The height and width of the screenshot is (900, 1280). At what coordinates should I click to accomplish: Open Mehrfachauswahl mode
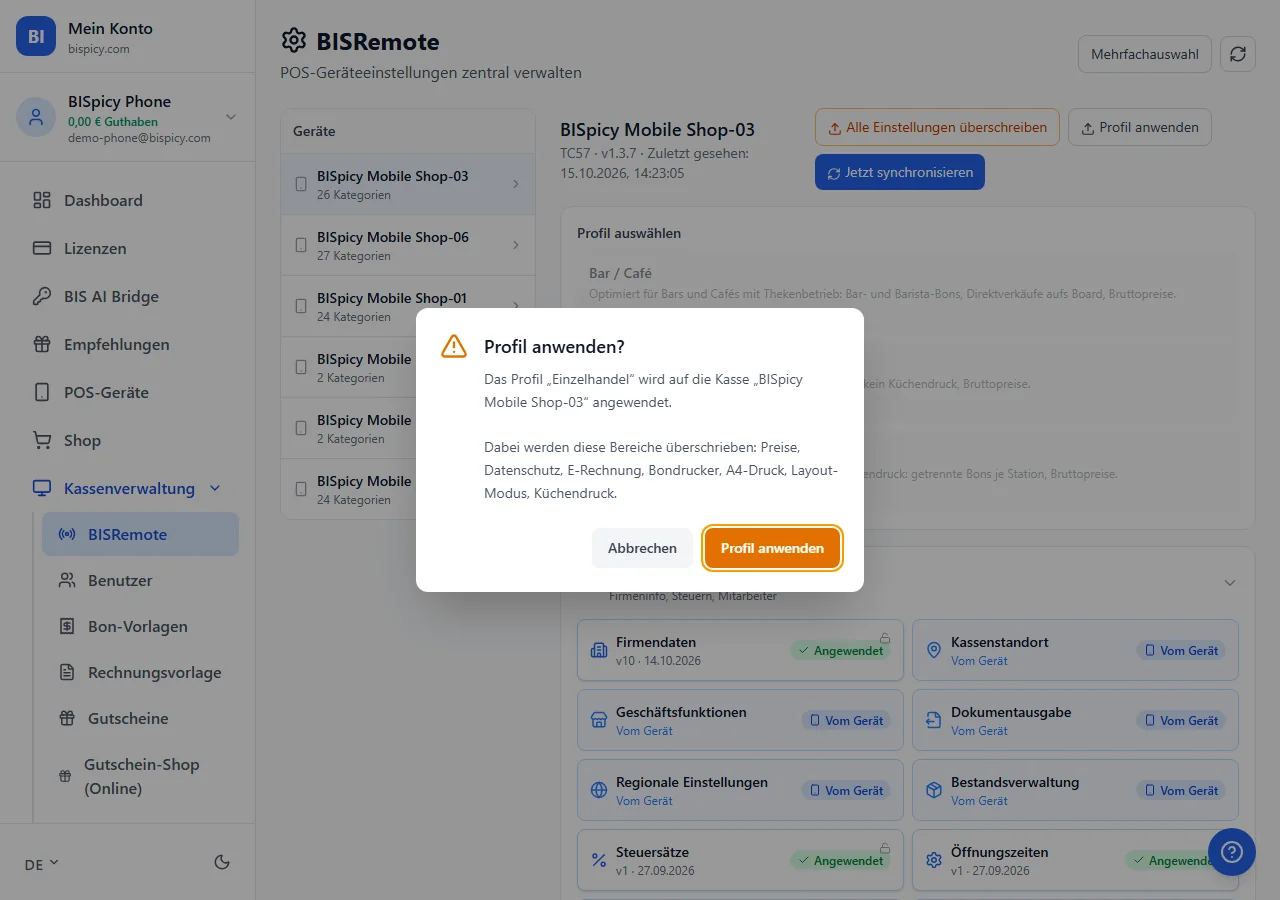[1145, 54]
